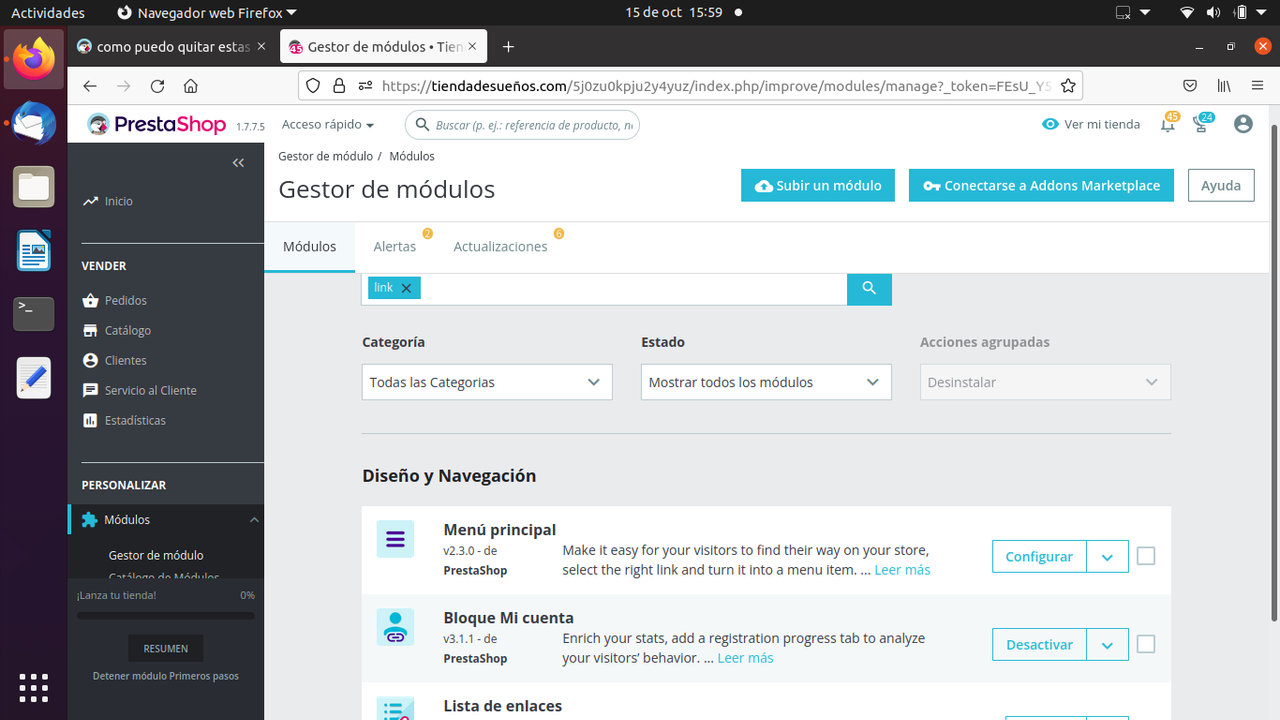Open the Acciones agrupadas dropdown
This screenshot has height=720, width=1280.
pyautogui.click(x=1045, y=382)
